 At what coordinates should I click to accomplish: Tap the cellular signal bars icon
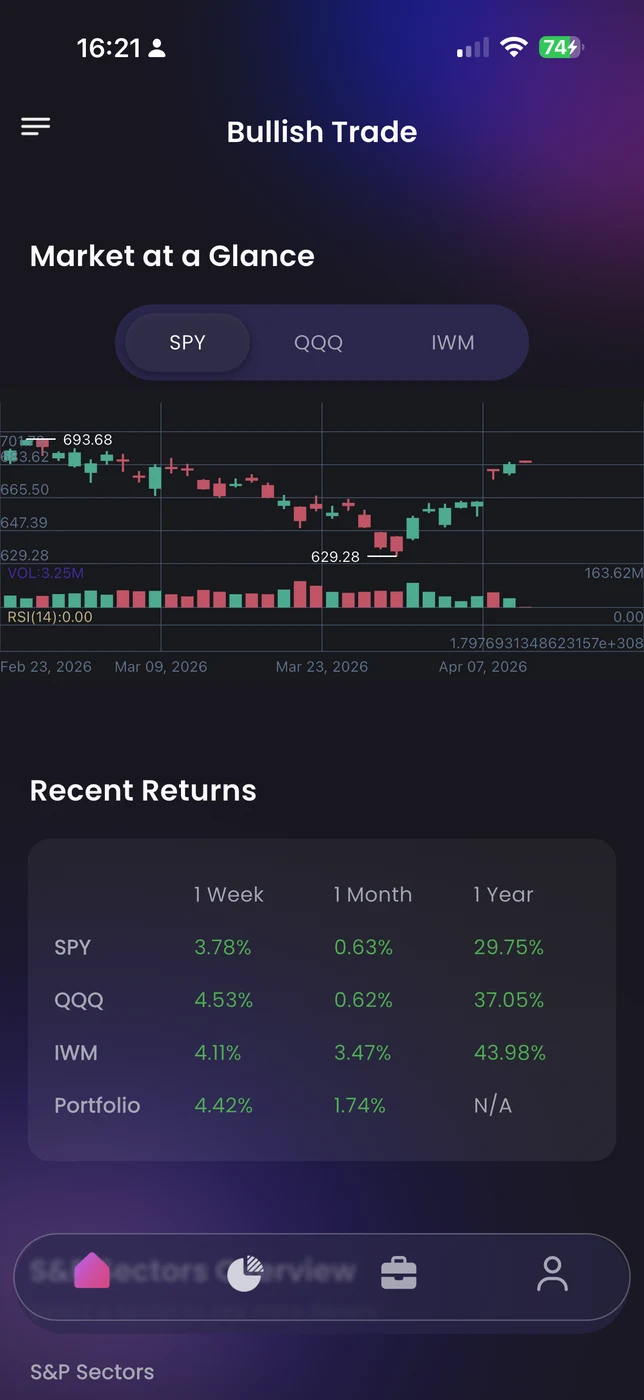473,48
